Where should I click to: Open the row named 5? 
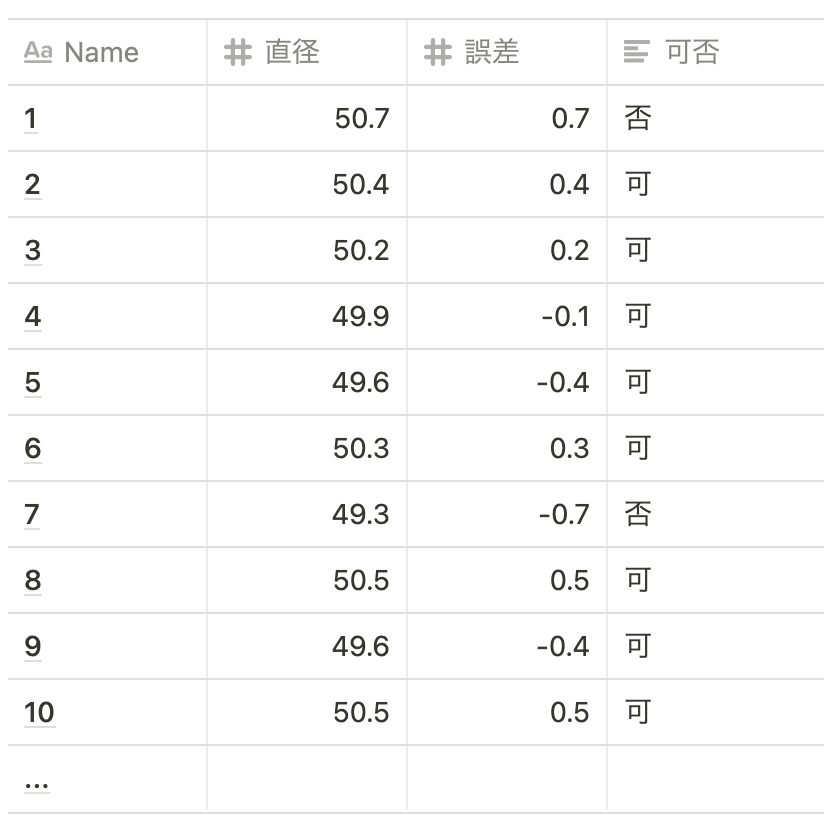[33, 382]
